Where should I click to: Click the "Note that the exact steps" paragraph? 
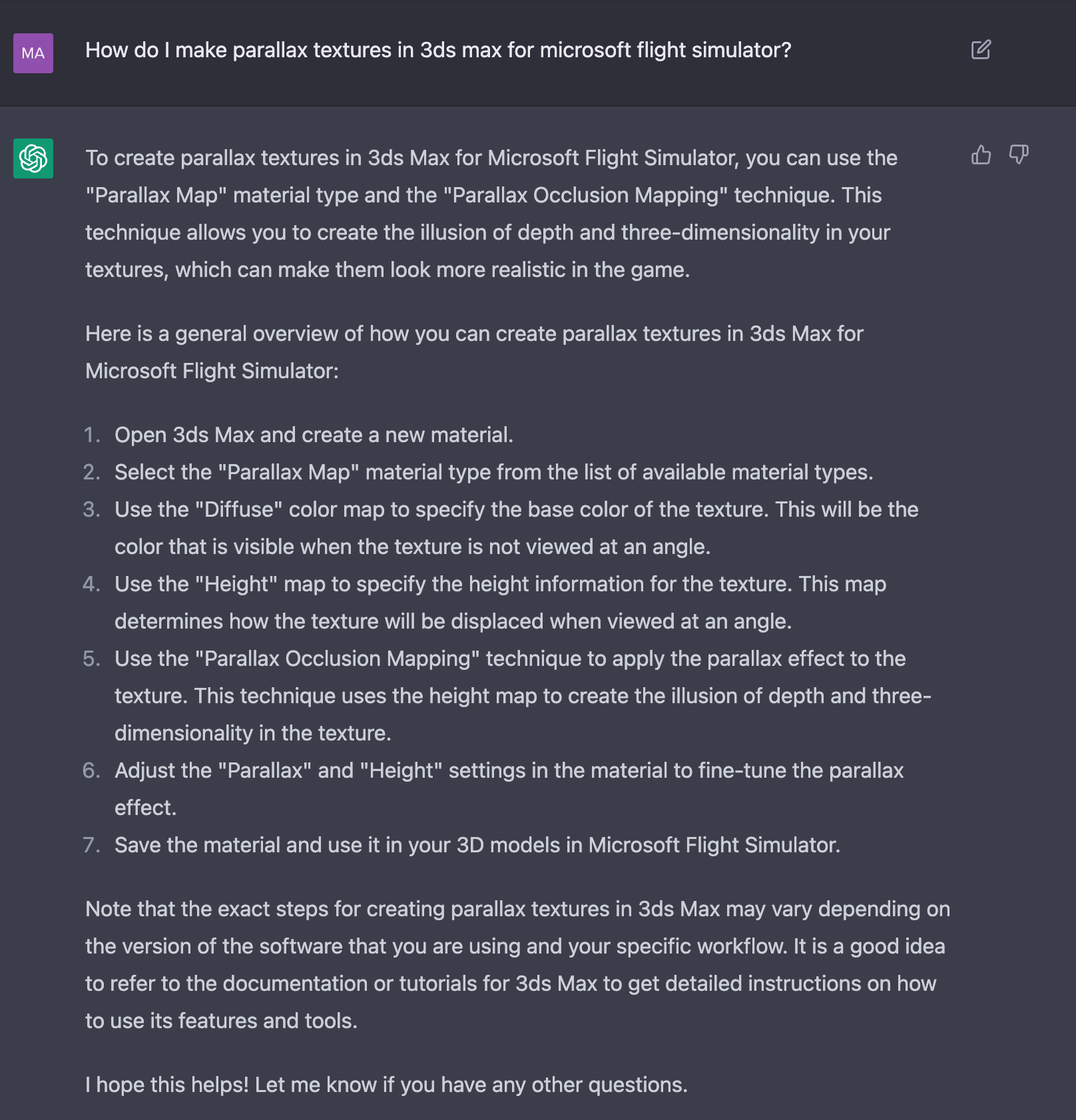(x=517, y=964)
